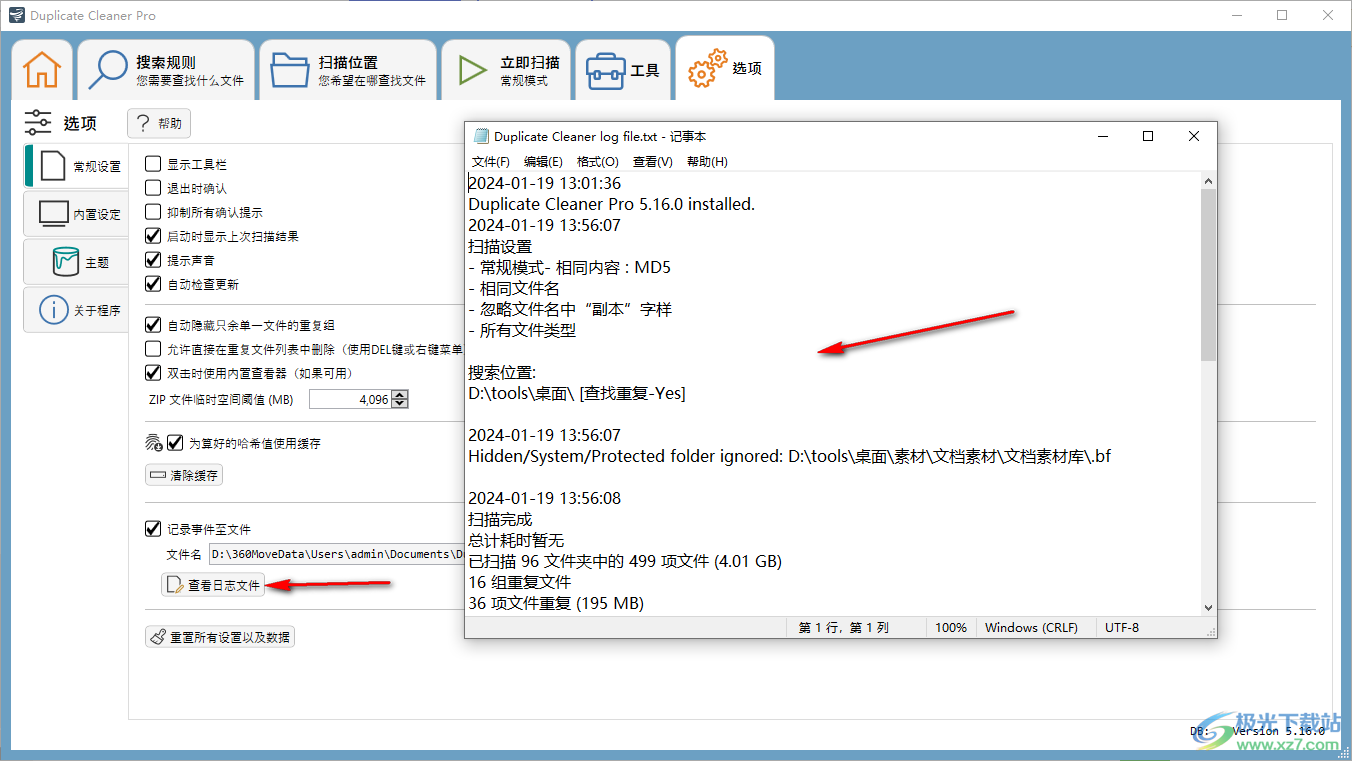Click Notepad scrollbar down arrow
Image resolution: width=1352 pixels, height=761 pixels.
[x=1208, y=607]
